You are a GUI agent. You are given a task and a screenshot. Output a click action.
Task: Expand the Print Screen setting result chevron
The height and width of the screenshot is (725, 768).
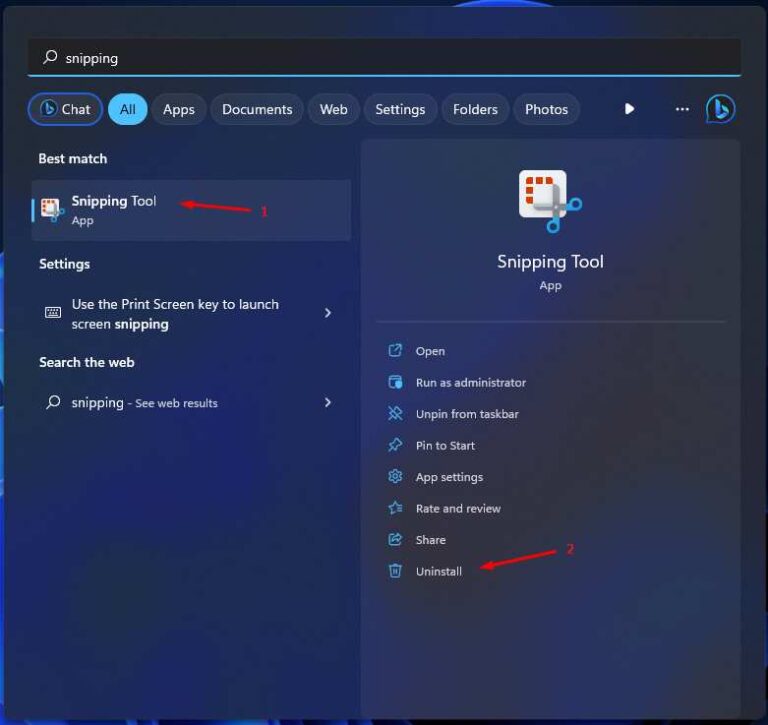(328, 313)
